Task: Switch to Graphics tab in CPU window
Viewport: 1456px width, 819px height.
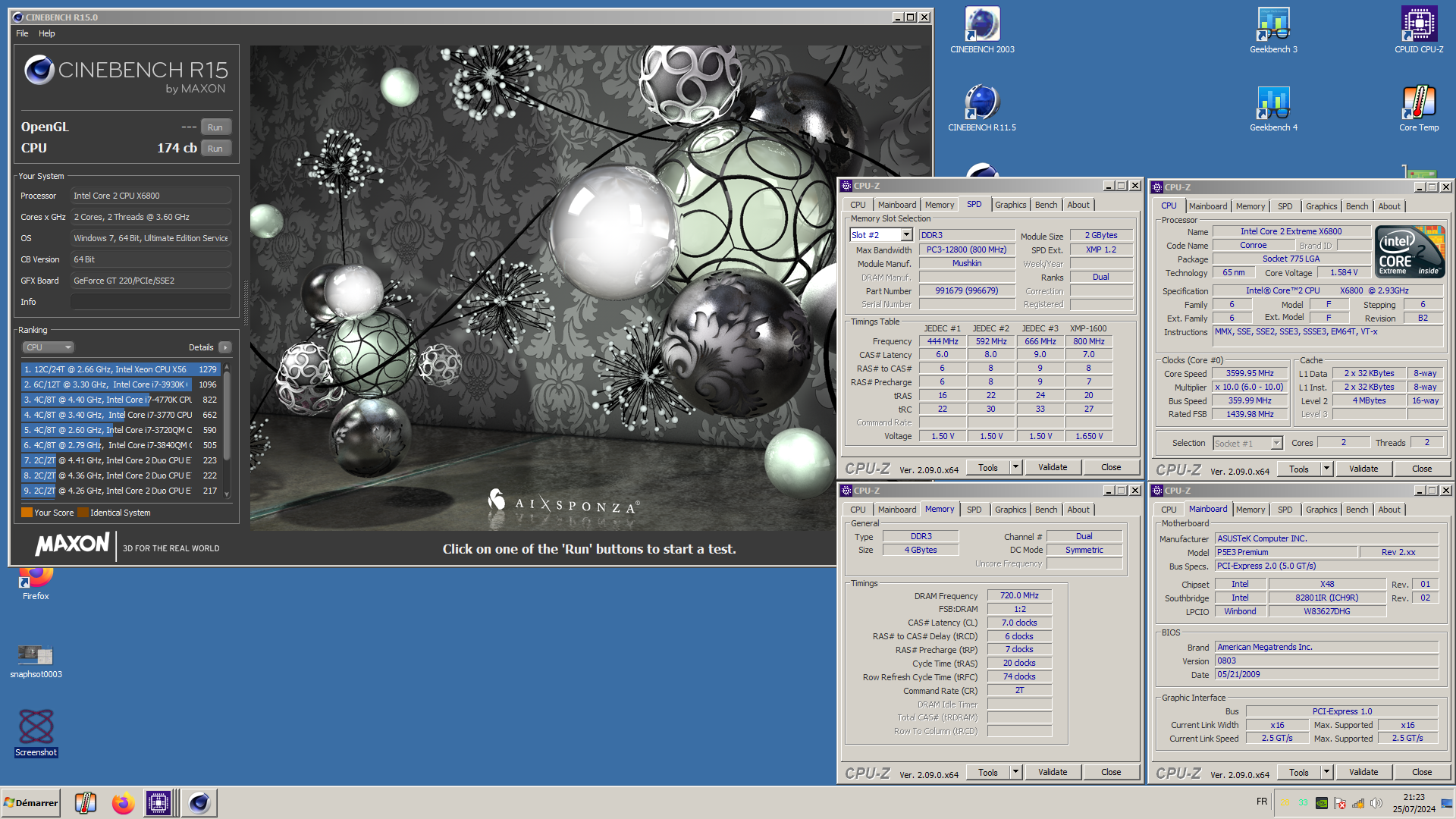Action: 1321,206
